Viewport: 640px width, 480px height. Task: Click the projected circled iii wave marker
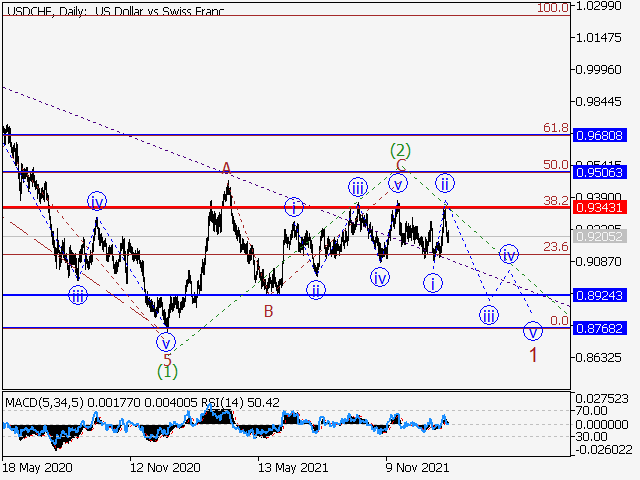(x=489, y=315)
